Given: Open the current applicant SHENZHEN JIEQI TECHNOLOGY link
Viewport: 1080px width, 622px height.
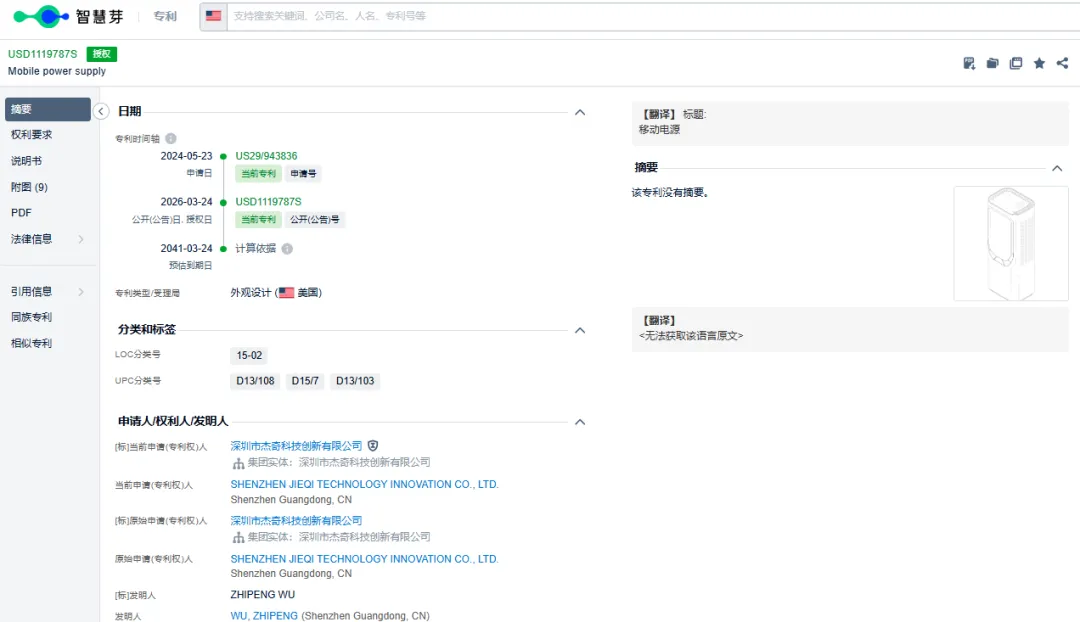Looking at the screenshot, I should pos(364,485).
